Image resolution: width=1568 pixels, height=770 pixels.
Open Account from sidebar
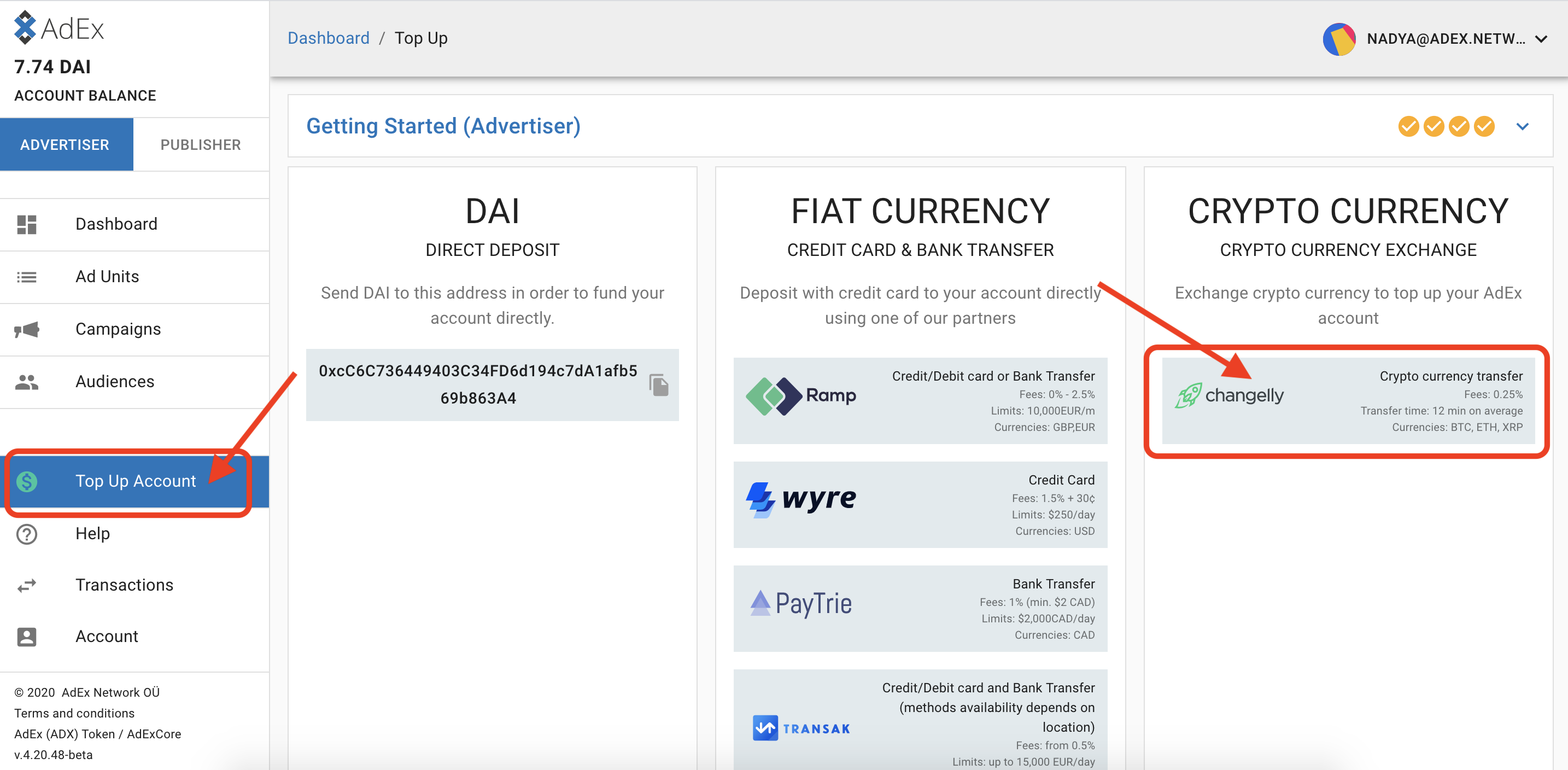tap(134, 637)
